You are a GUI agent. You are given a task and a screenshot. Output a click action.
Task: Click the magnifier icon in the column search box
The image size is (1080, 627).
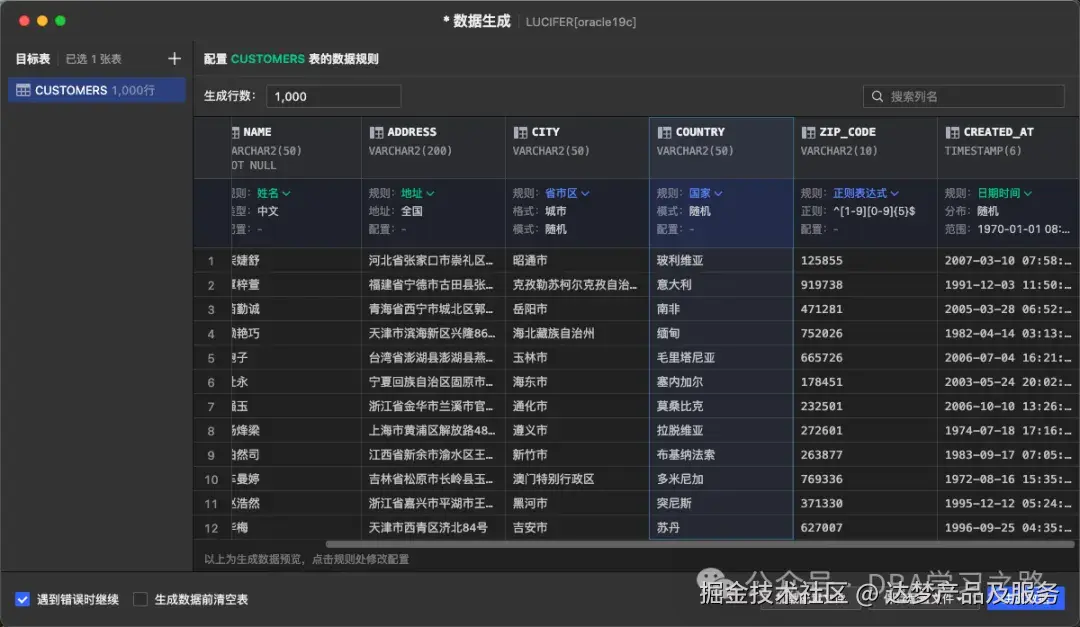[x=877, y=96]
